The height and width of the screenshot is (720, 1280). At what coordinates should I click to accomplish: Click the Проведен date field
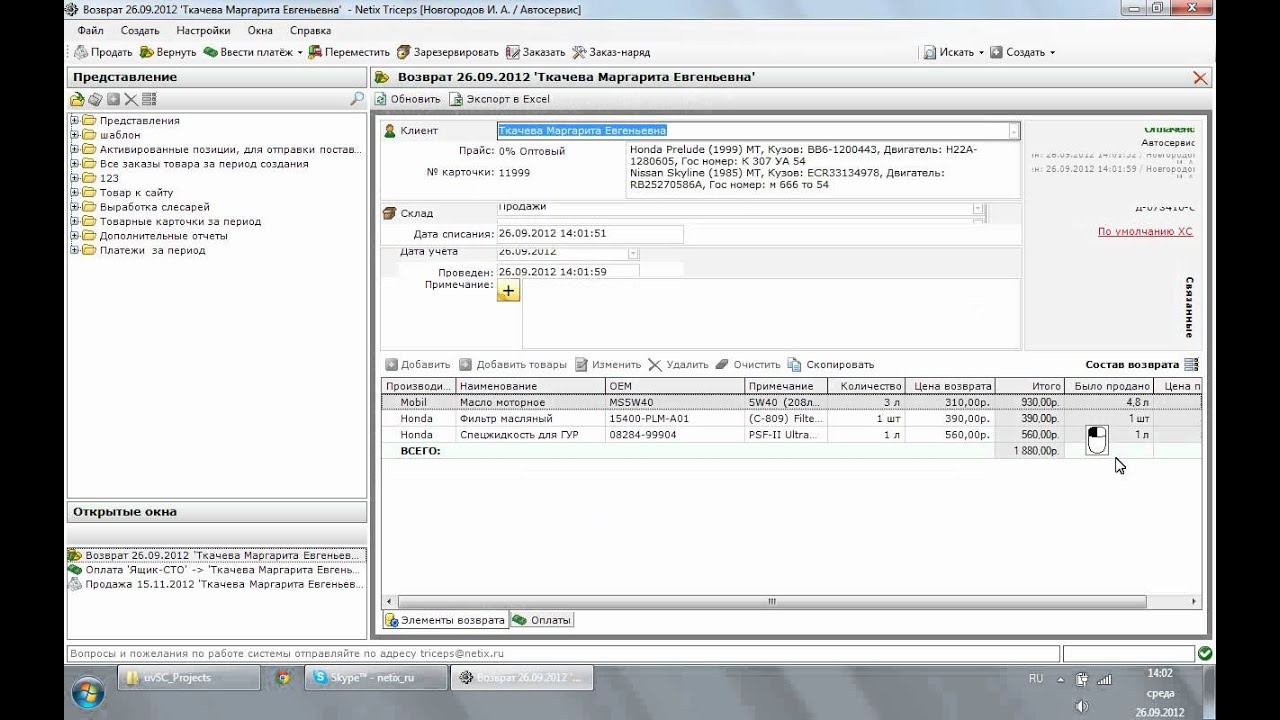pyautogui.click(x=567, y=272)
